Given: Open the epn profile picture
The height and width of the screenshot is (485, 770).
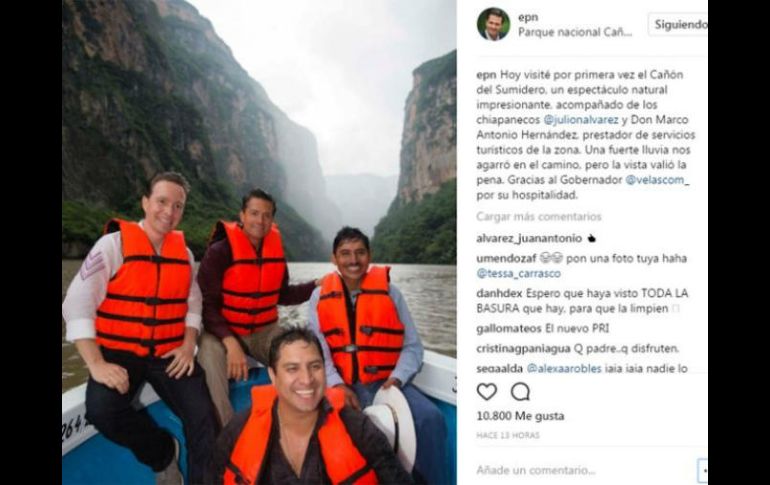Looking at the screenshot, I should [493, 24].
